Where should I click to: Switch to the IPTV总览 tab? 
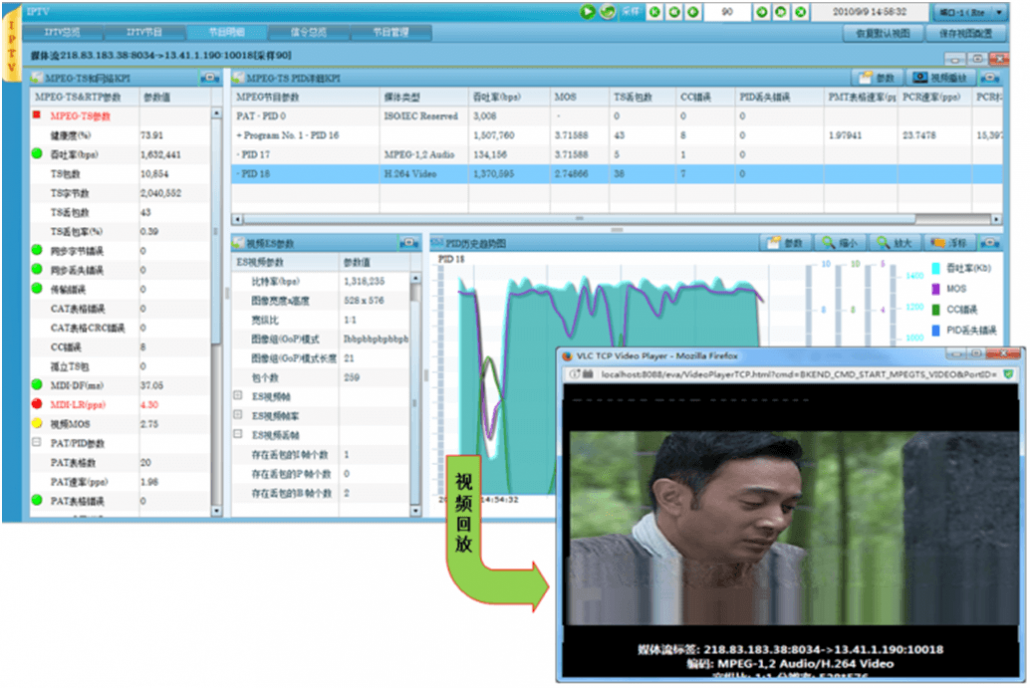(x=62, y=32)
